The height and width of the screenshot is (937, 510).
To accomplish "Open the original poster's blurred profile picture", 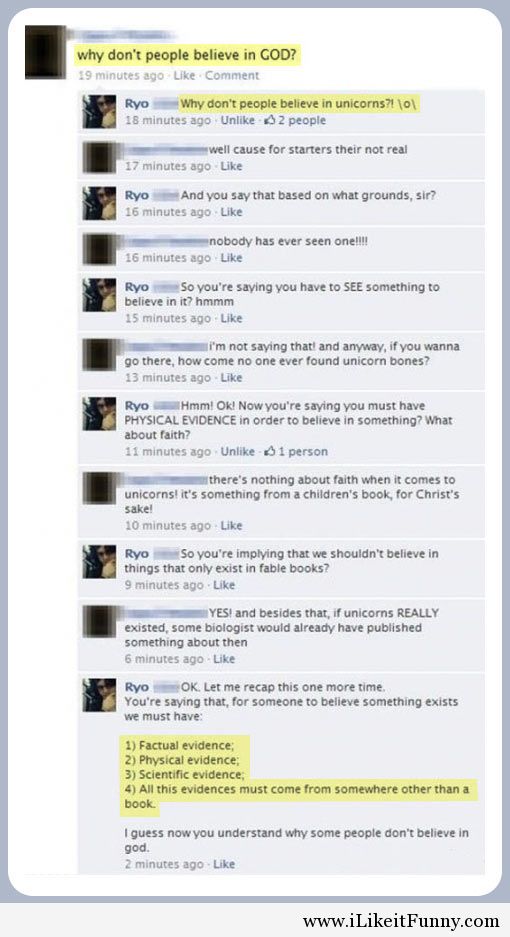I will [45, 52].
